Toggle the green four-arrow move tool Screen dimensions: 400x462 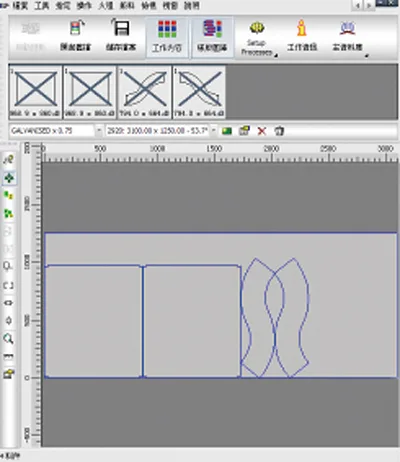(9, 178)
